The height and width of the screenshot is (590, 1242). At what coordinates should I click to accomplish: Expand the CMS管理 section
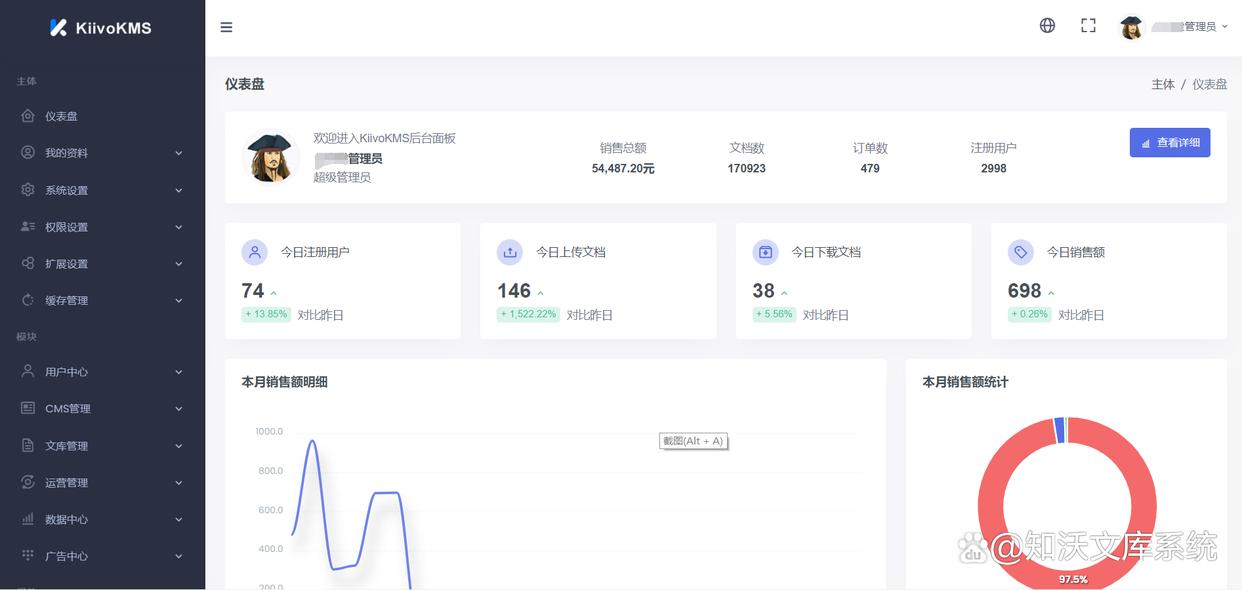click(x=68, y=408)
